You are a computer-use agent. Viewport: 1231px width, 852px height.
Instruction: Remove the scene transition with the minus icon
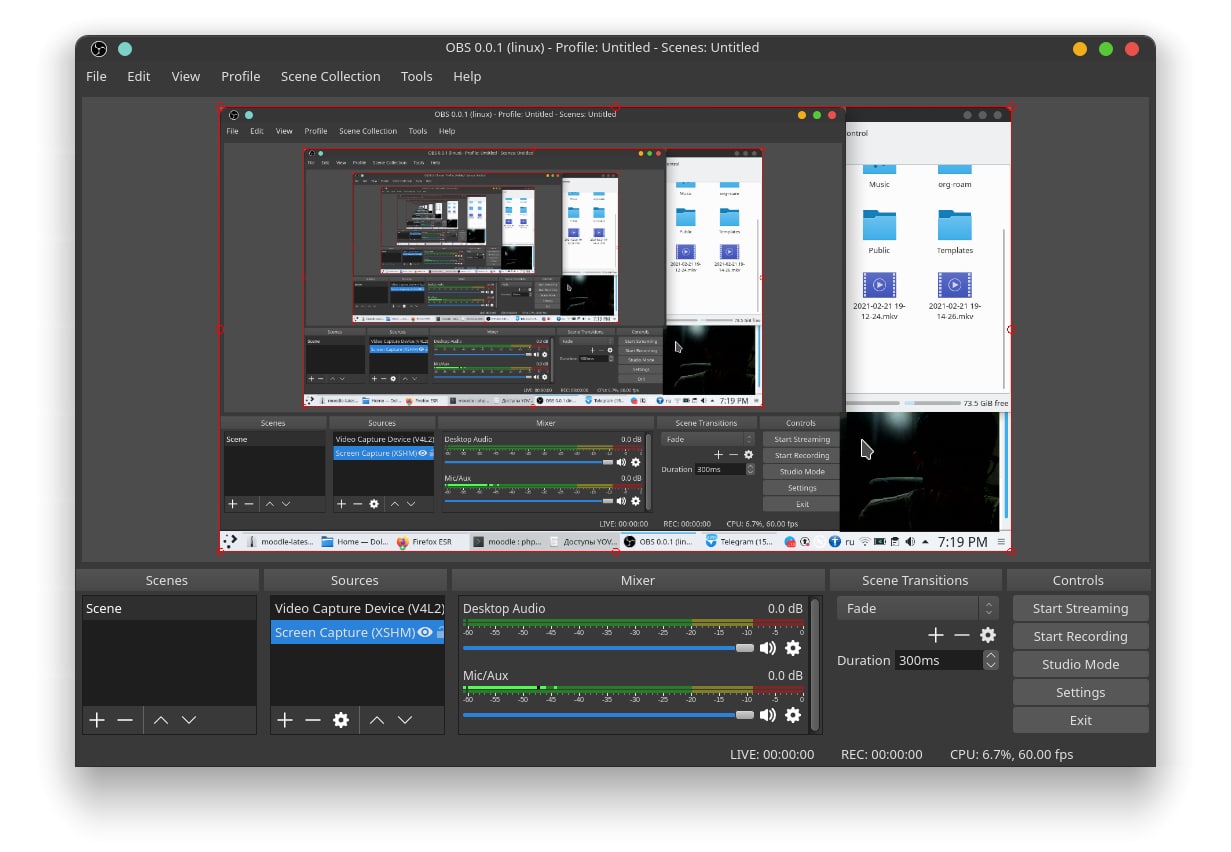point(962,635)
